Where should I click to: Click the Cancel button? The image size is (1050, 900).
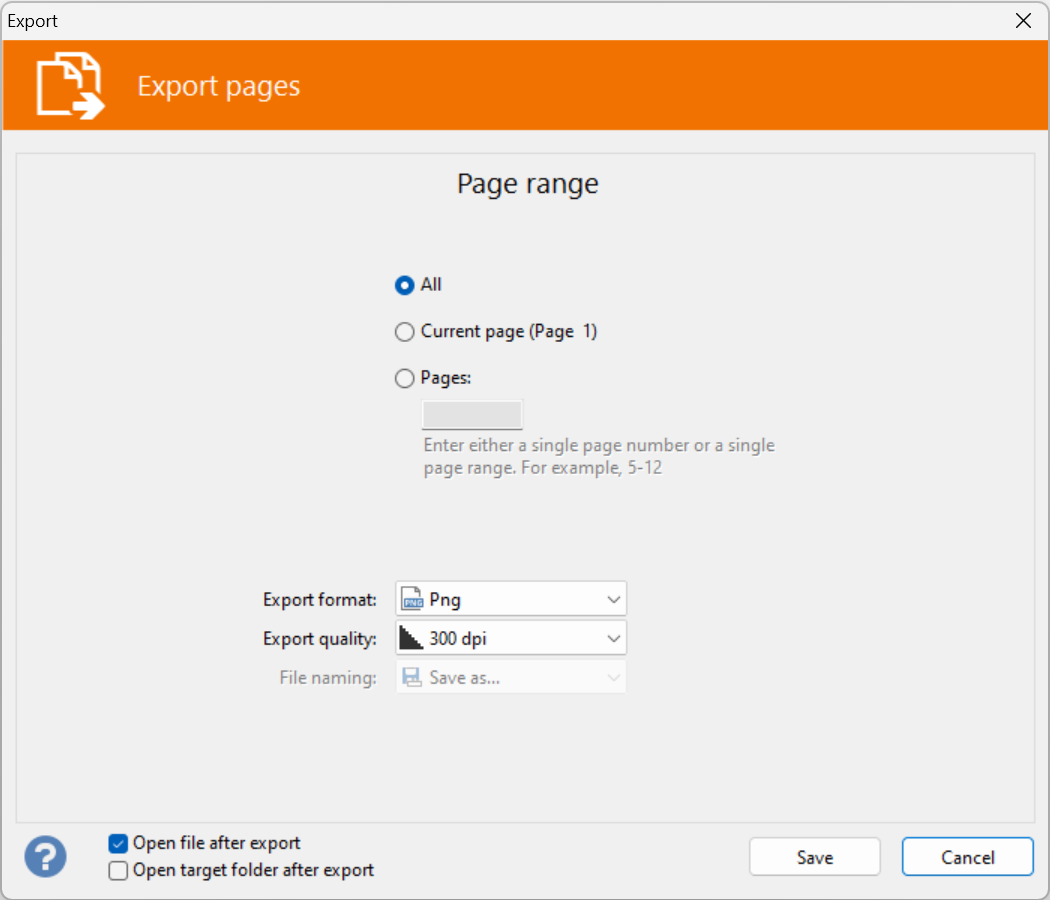967,857
